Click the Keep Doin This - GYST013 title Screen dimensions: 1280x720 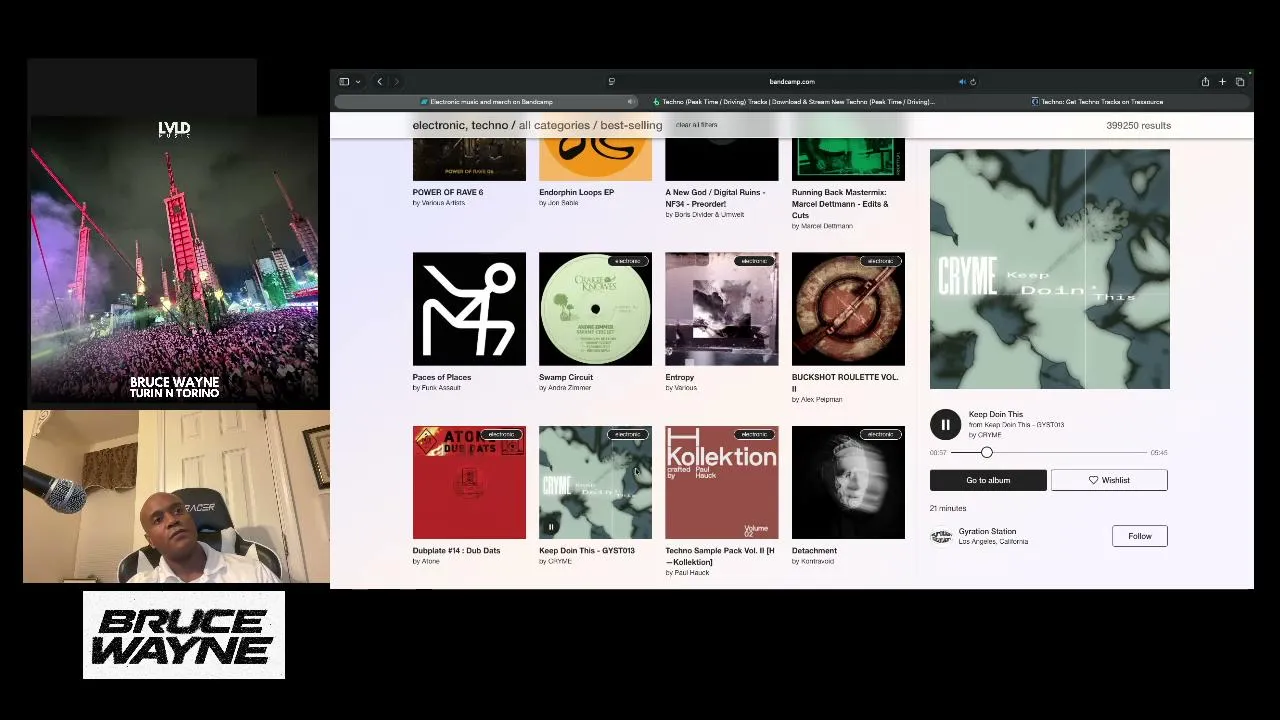[x=587, y=550]
